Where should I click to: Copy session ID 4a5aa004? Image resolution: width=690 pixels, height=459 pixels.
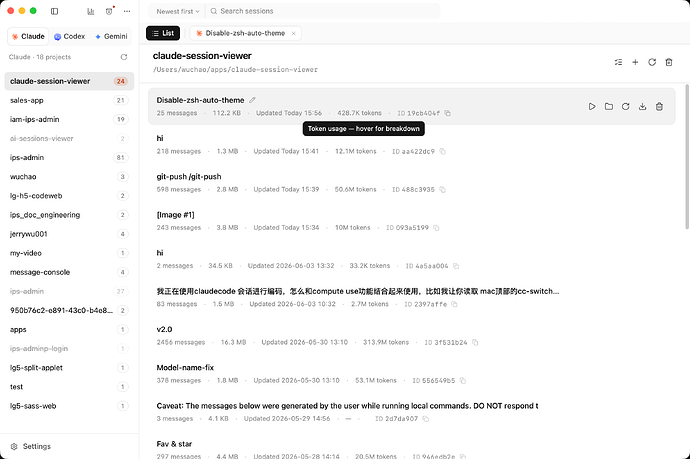pos(456,266)
